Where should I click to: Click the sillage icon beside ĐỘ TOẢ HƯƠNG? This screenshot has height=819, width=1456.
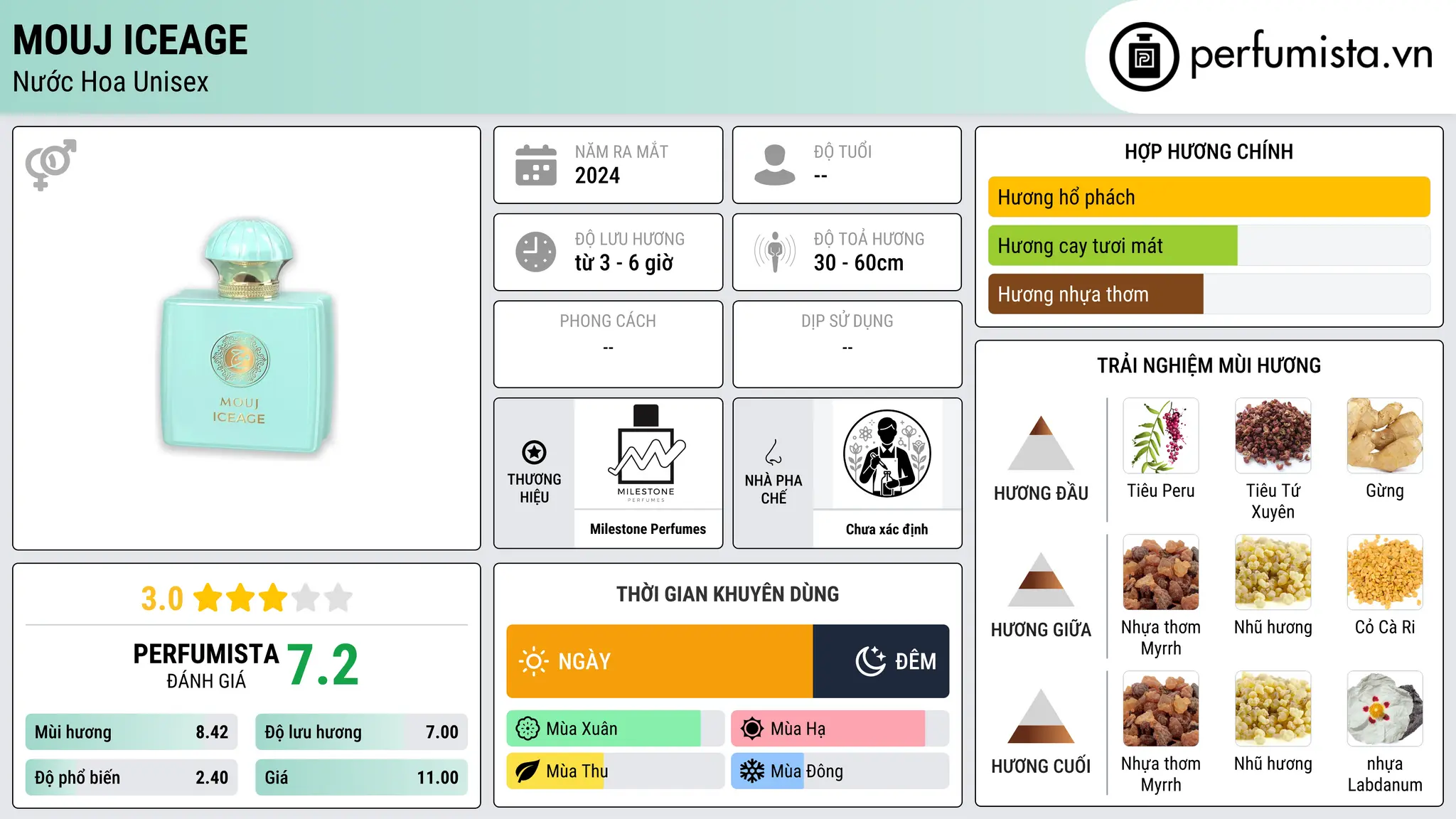point(775,252)
